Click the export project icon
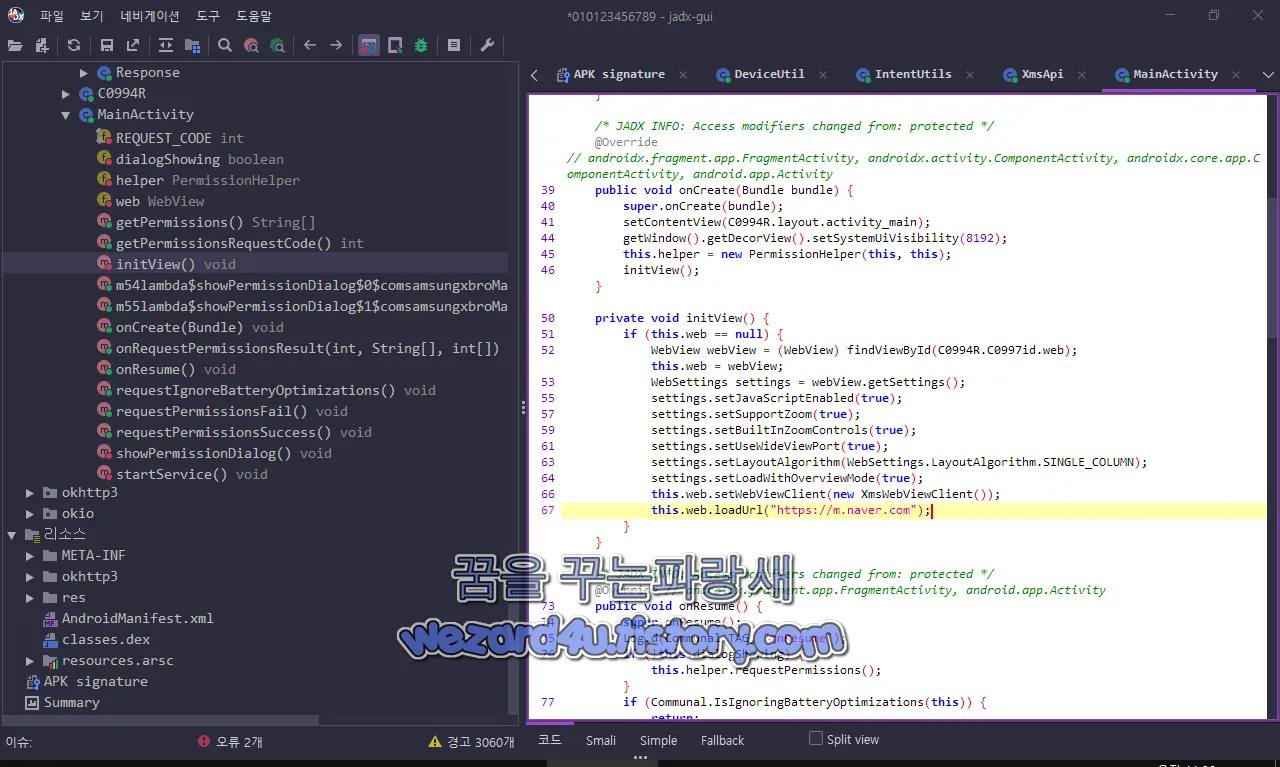The width and height of the screenshot is (1280, 767). coord(133,45)
